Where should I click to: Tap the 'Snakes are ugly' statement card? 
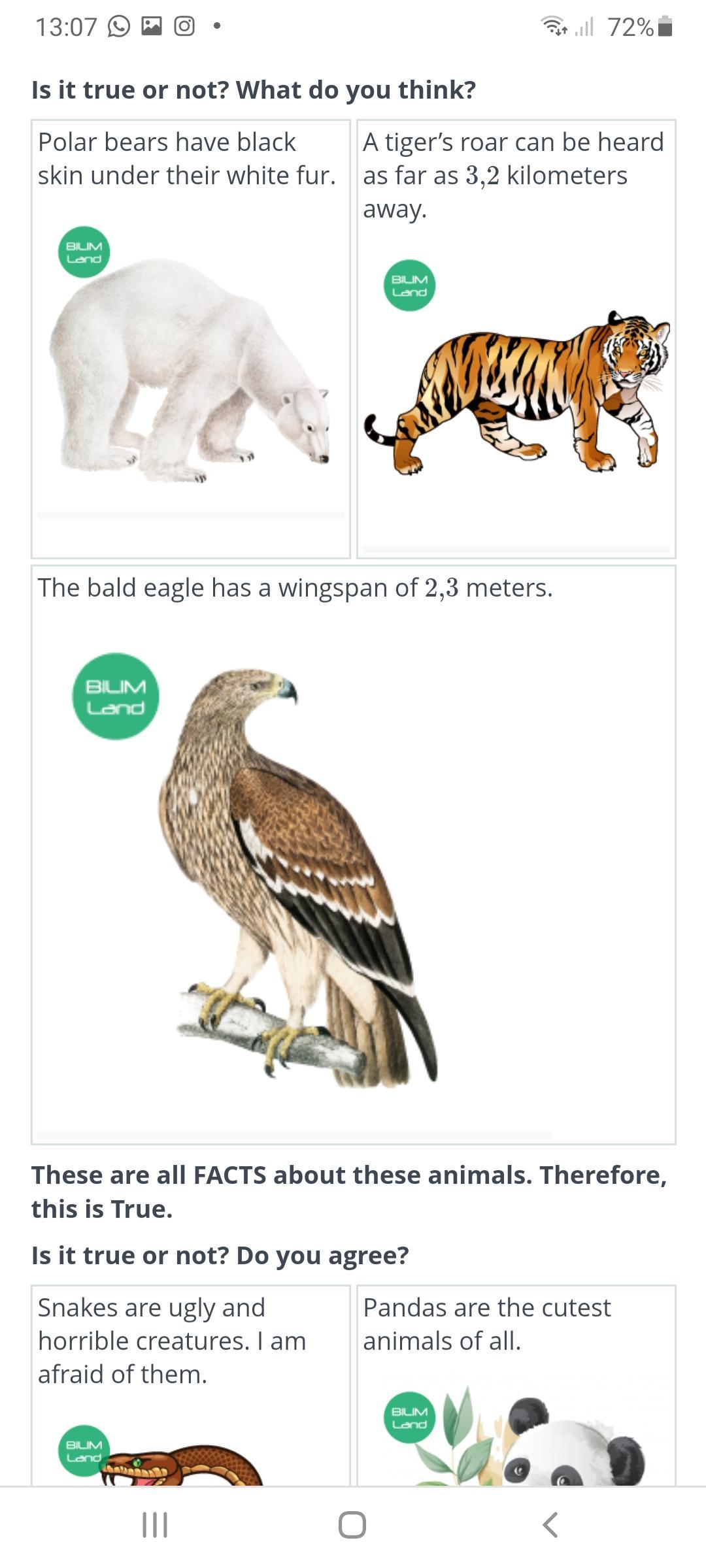tap(191, 1386)
